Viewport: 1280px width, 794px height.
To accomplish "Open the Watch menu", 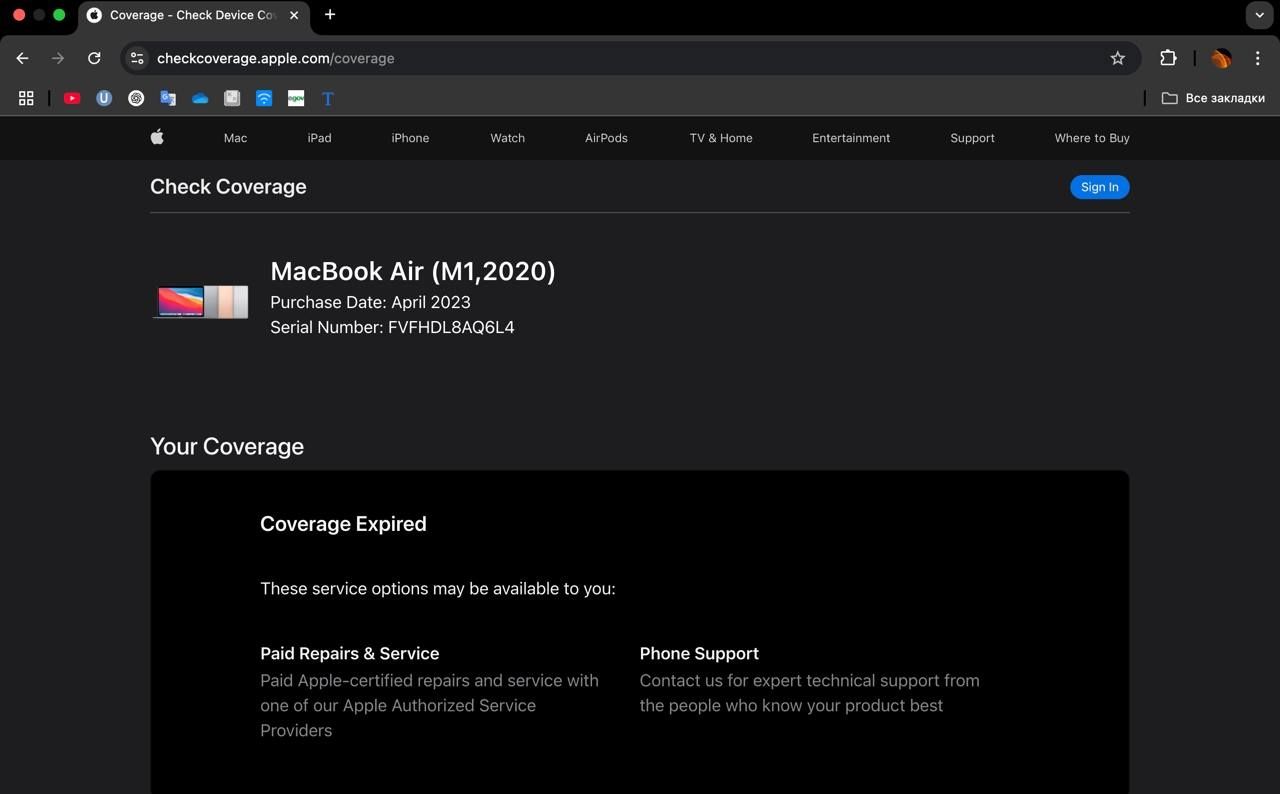I will (507, 138).
